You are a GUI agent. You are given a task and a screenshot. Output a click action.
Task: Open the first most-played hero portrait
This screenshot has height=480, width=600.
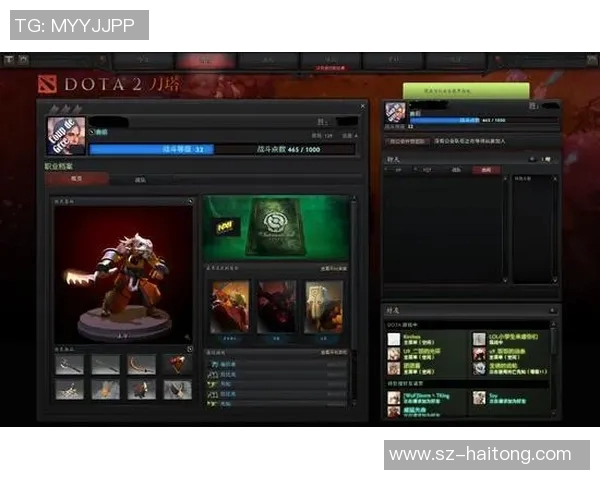click(230, 307)
